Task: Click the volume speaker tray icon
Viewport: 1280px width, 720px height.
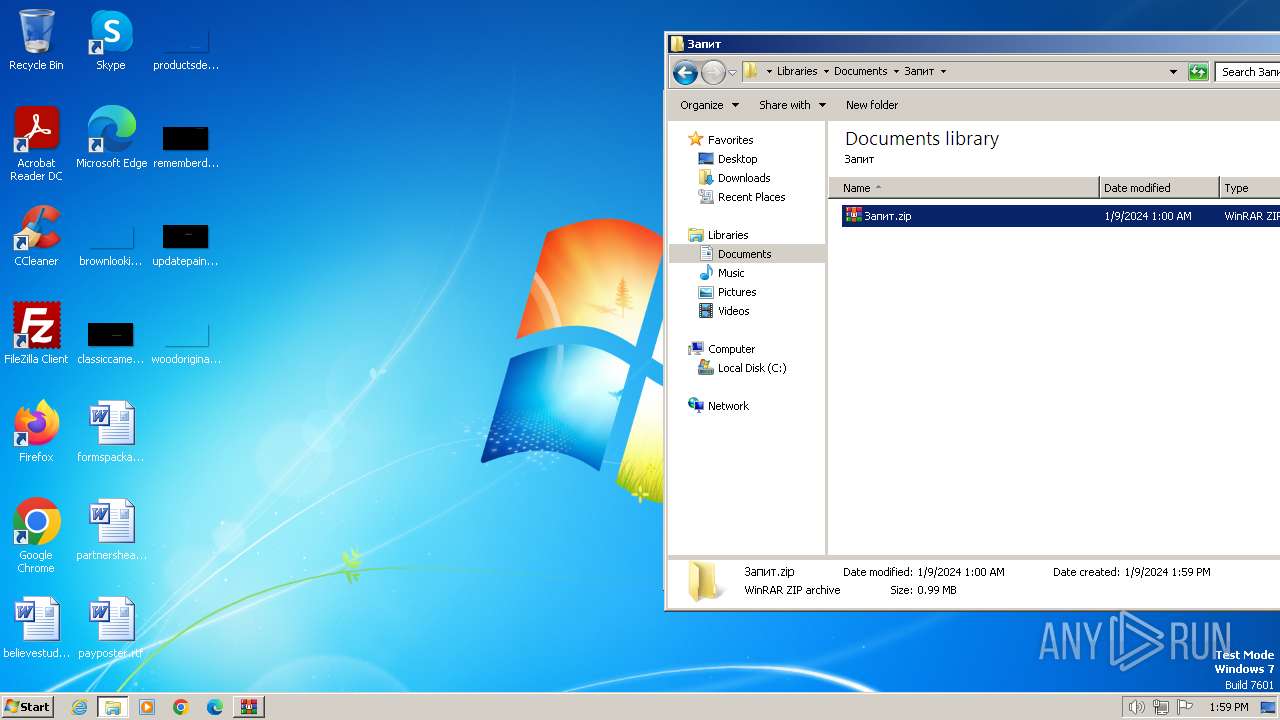Action: (x=1136, y=707)
